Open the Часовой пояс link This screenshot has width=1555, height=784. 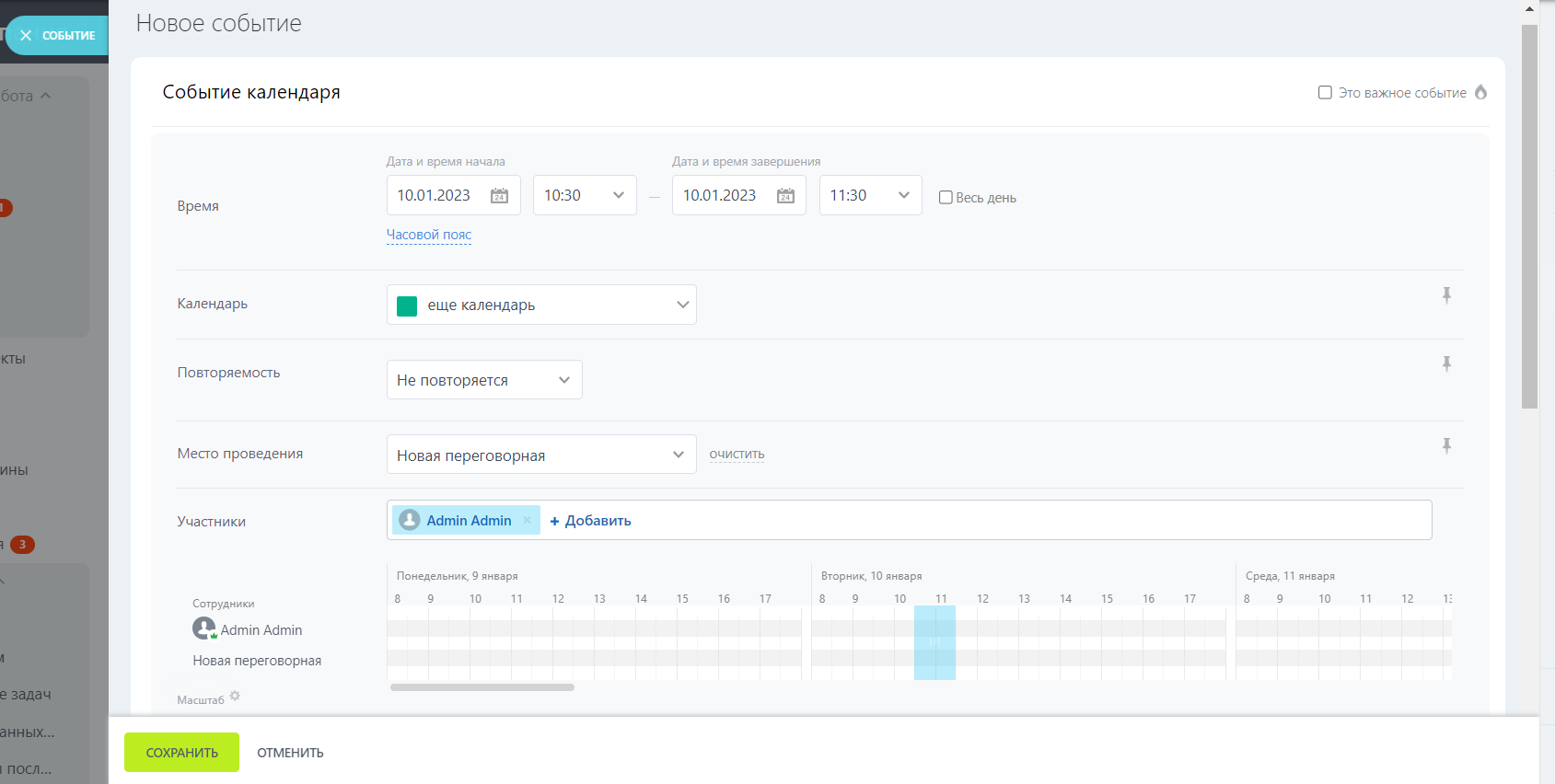coord(429,235)
